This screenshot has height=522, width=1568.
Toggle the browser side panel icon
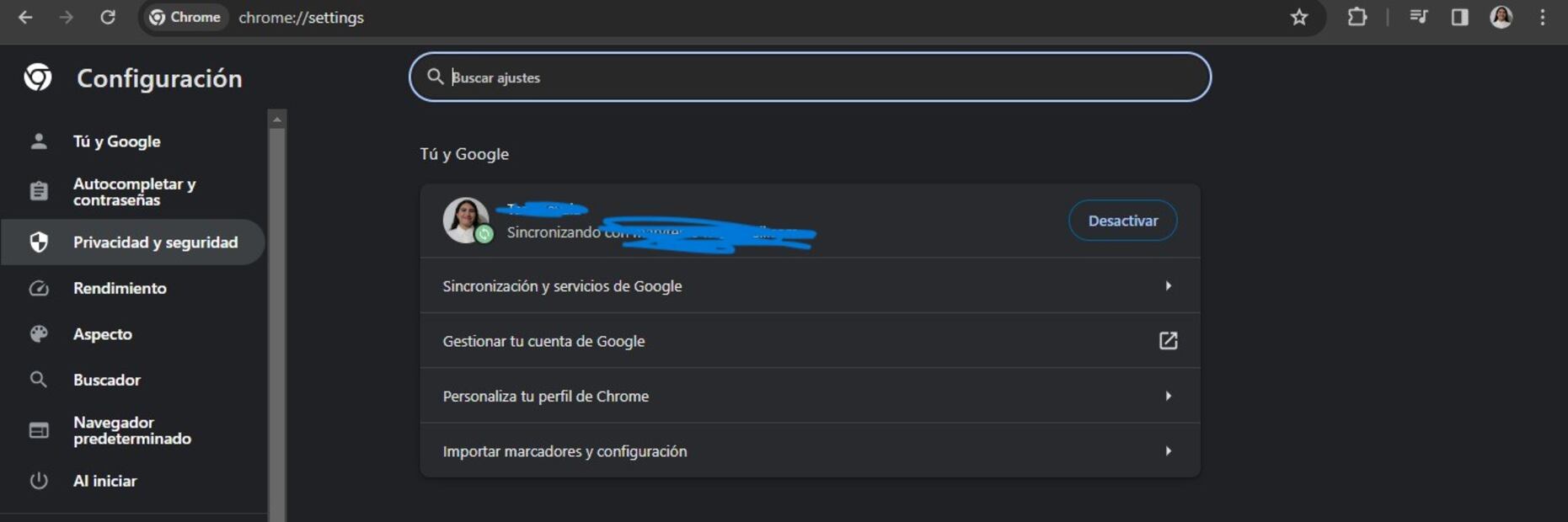[x=1460, y=18]
